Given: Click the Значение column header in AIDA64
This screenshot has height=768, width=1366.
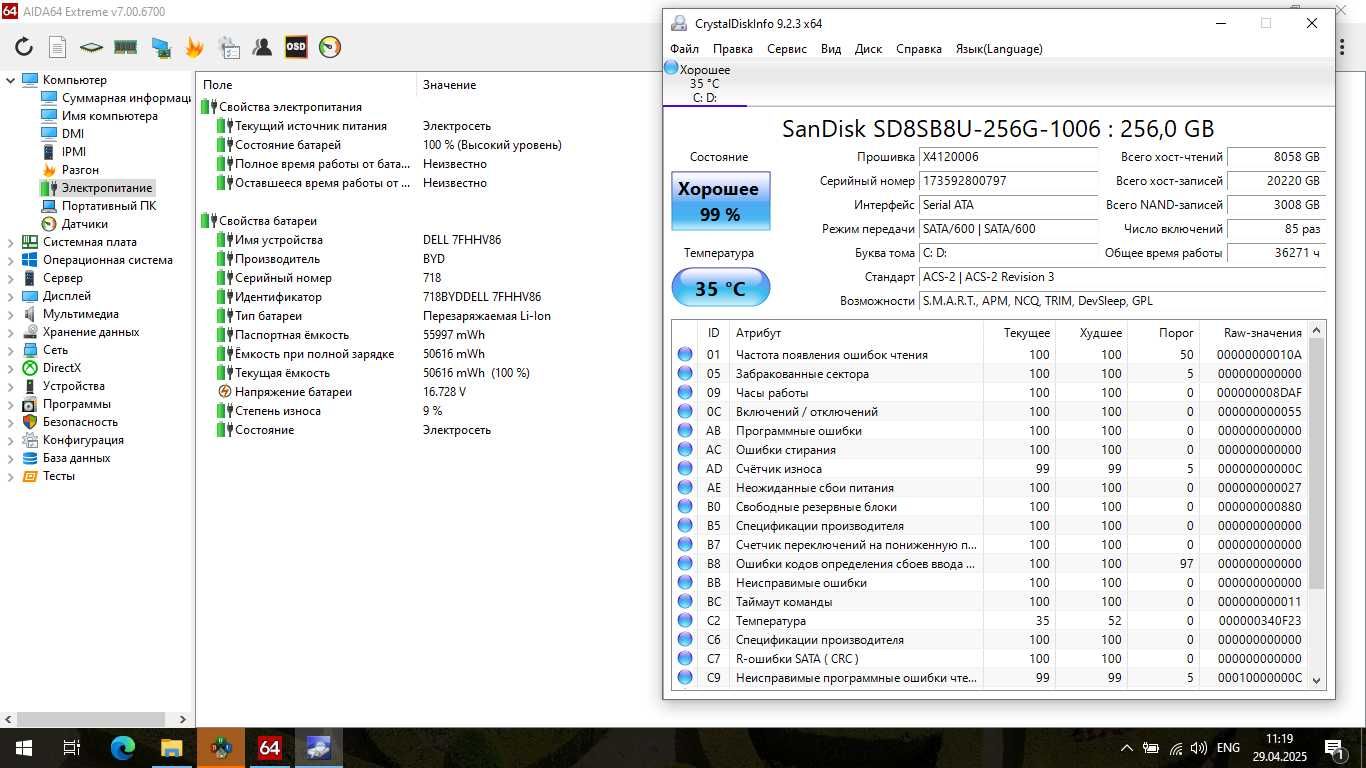Looking at the screenshot, I should 449,85.
